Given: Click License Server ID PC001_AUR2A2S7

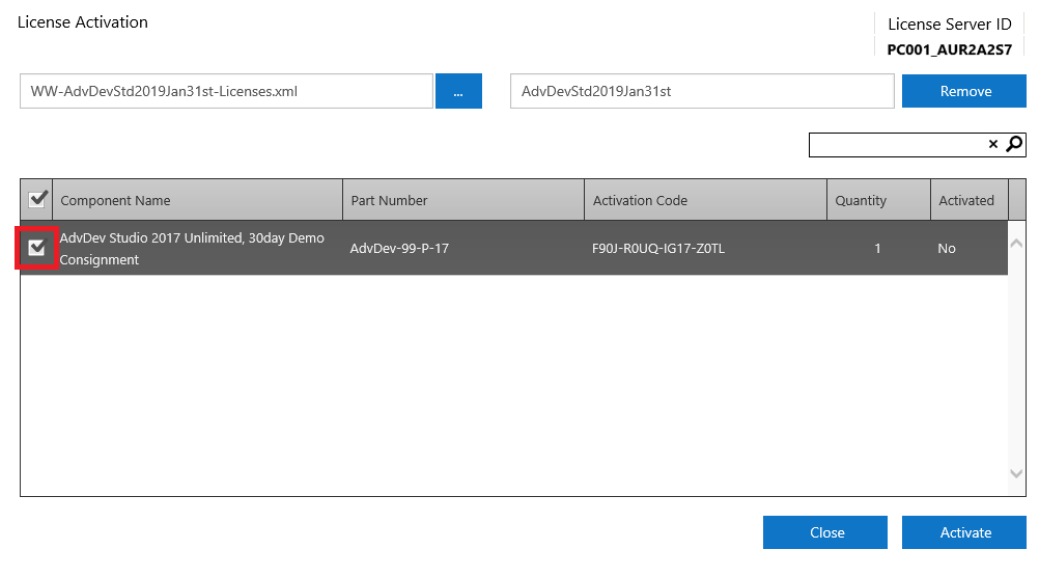Looking at the screenshot, I should pyautogui.click(x=949, y=50).
